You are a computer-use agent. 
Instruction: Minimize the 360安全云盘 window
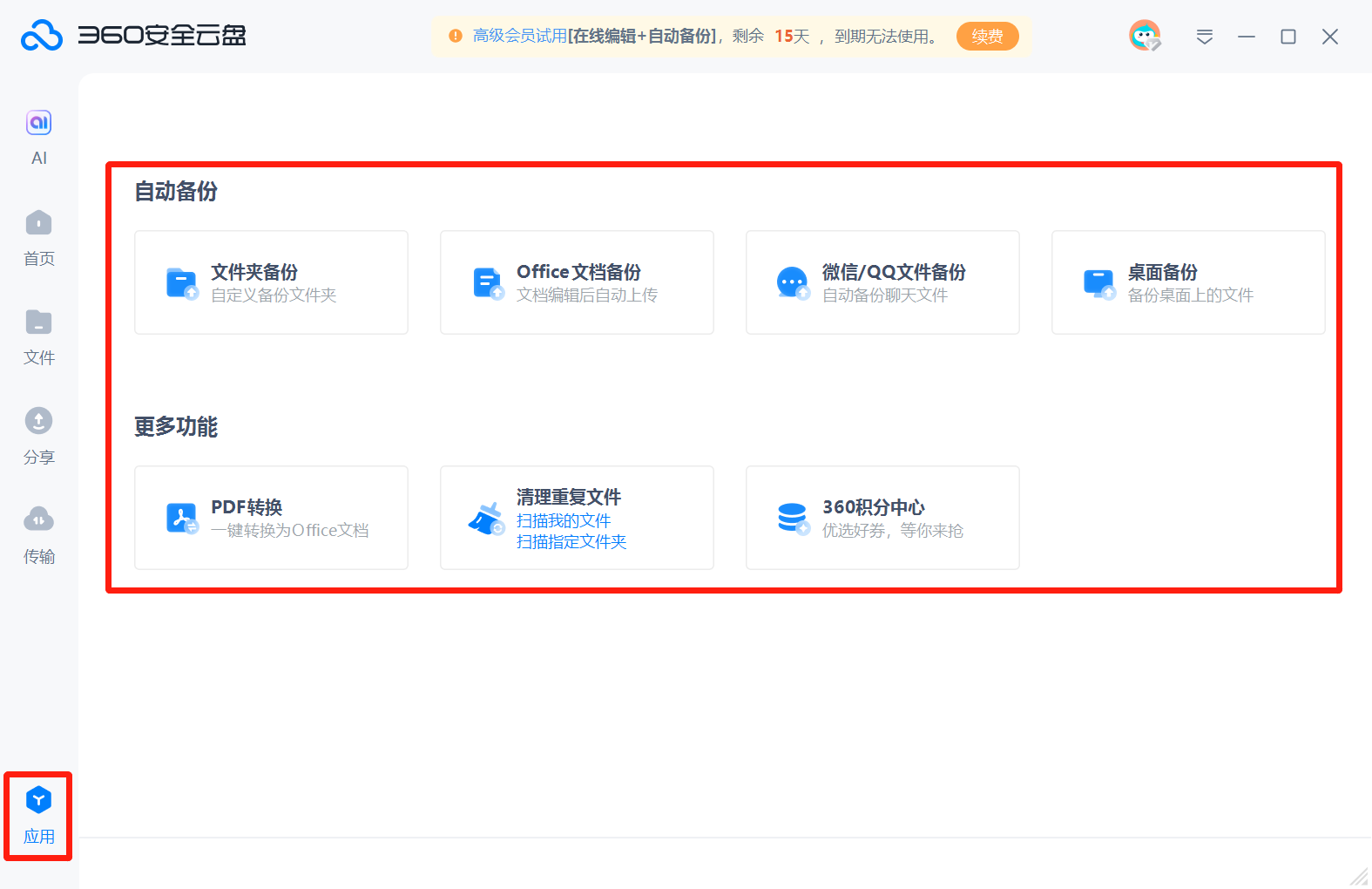pos(1247,37)
